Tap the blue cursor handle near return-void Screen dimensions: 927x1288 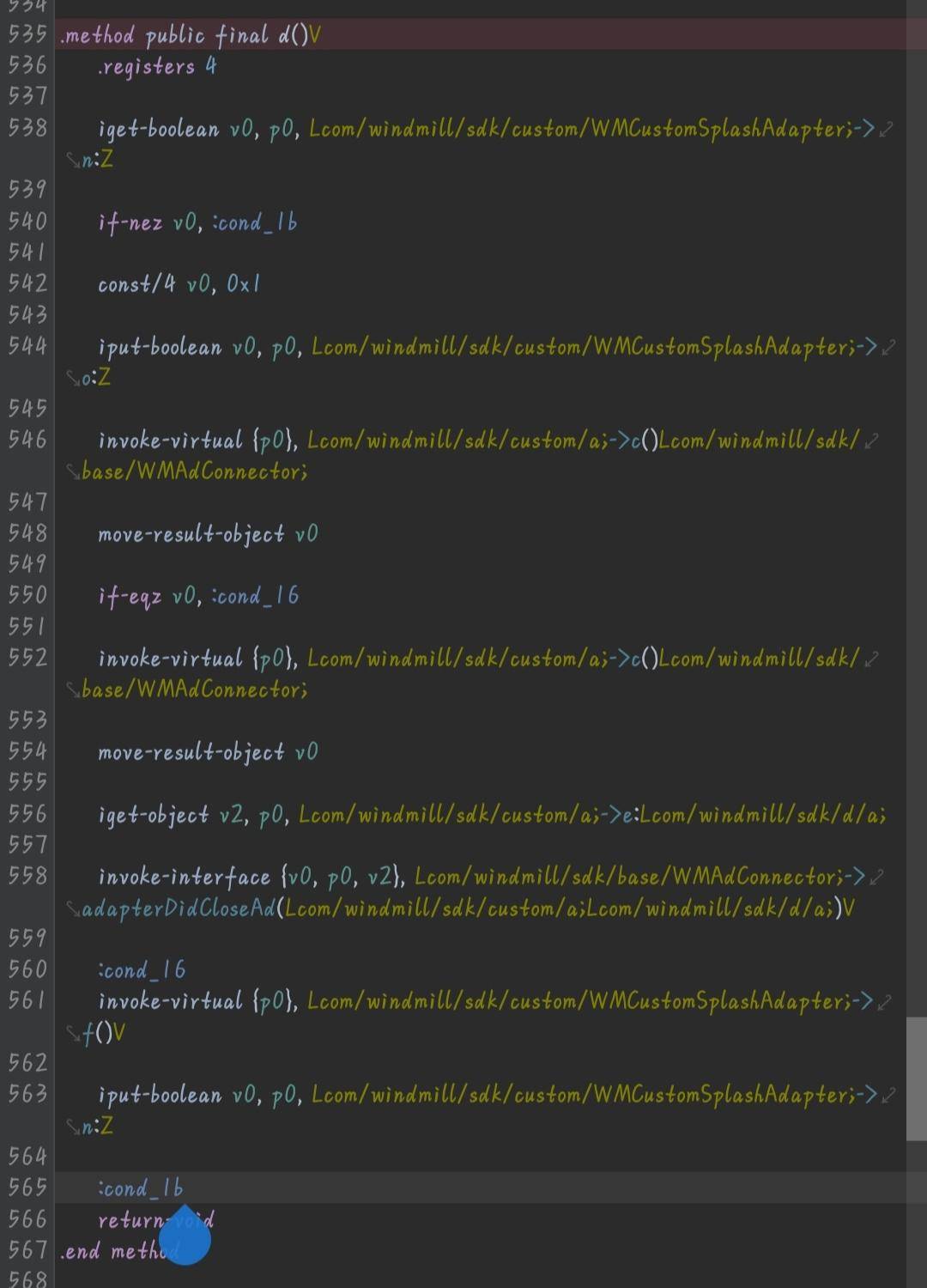[185, 1236]
